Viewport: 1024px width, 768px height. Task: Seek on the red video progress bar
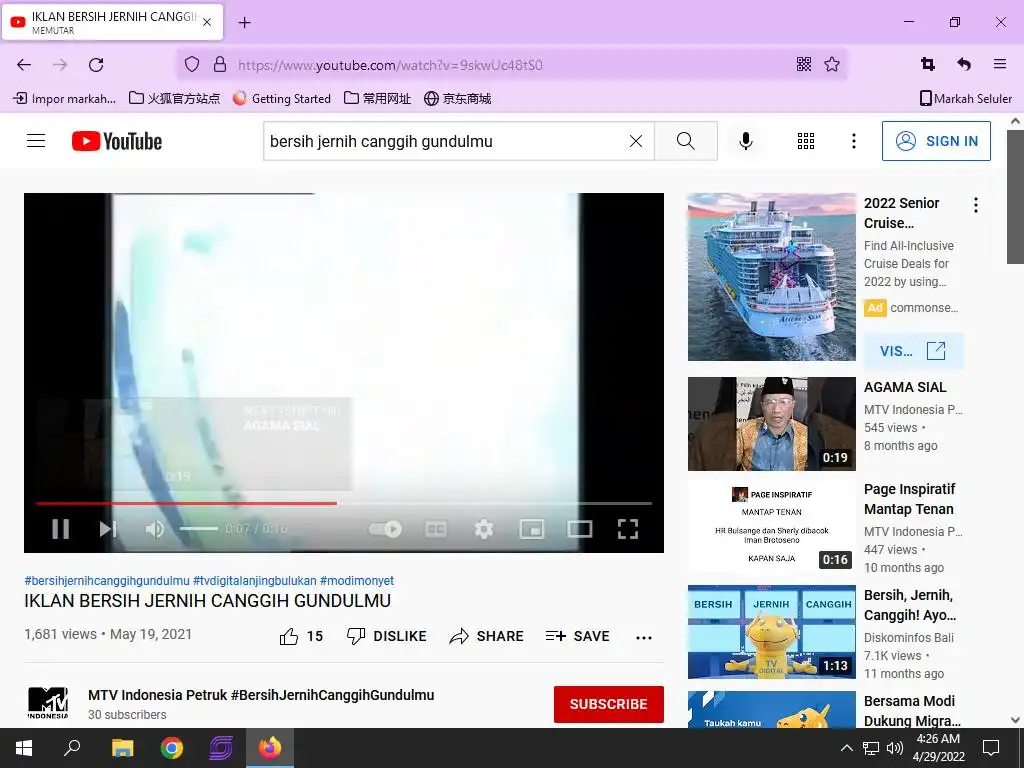pos(344,504)
